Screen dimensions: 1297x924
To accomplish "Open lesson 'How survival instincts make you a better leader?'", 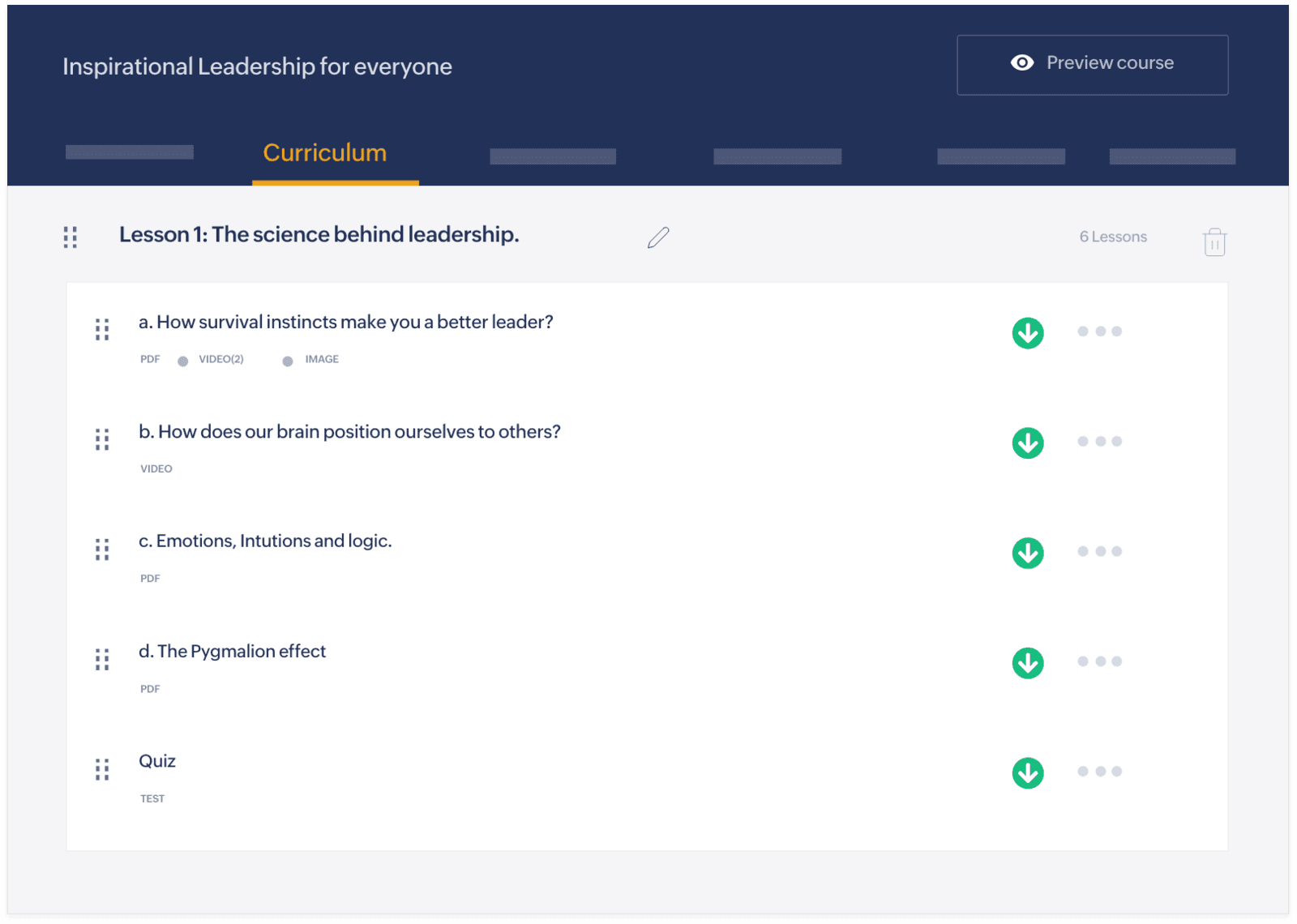I will pos(346,323).
